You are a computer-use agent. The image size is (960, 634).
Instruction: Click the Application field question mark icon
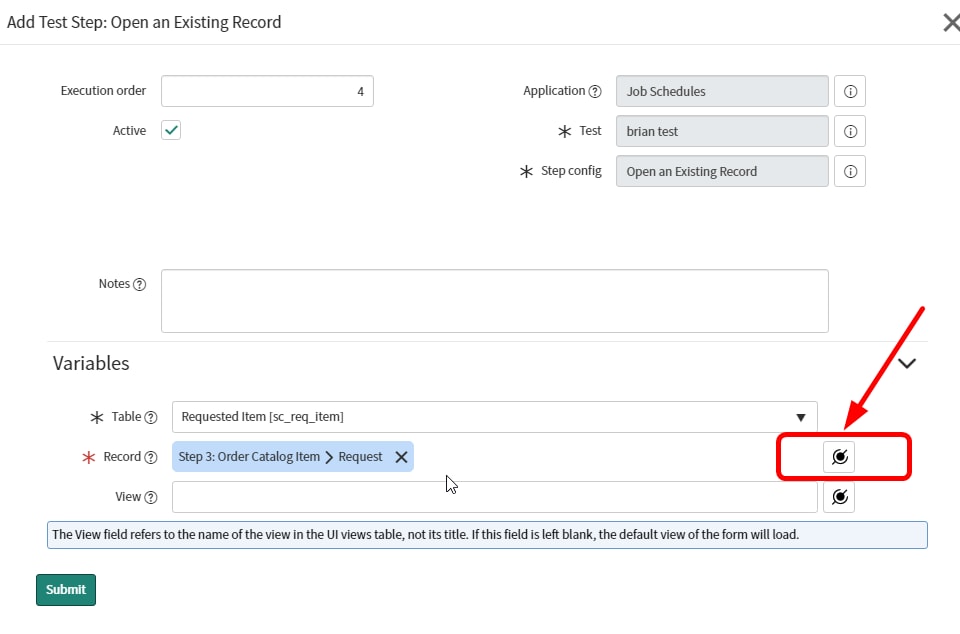click(596, 90)
